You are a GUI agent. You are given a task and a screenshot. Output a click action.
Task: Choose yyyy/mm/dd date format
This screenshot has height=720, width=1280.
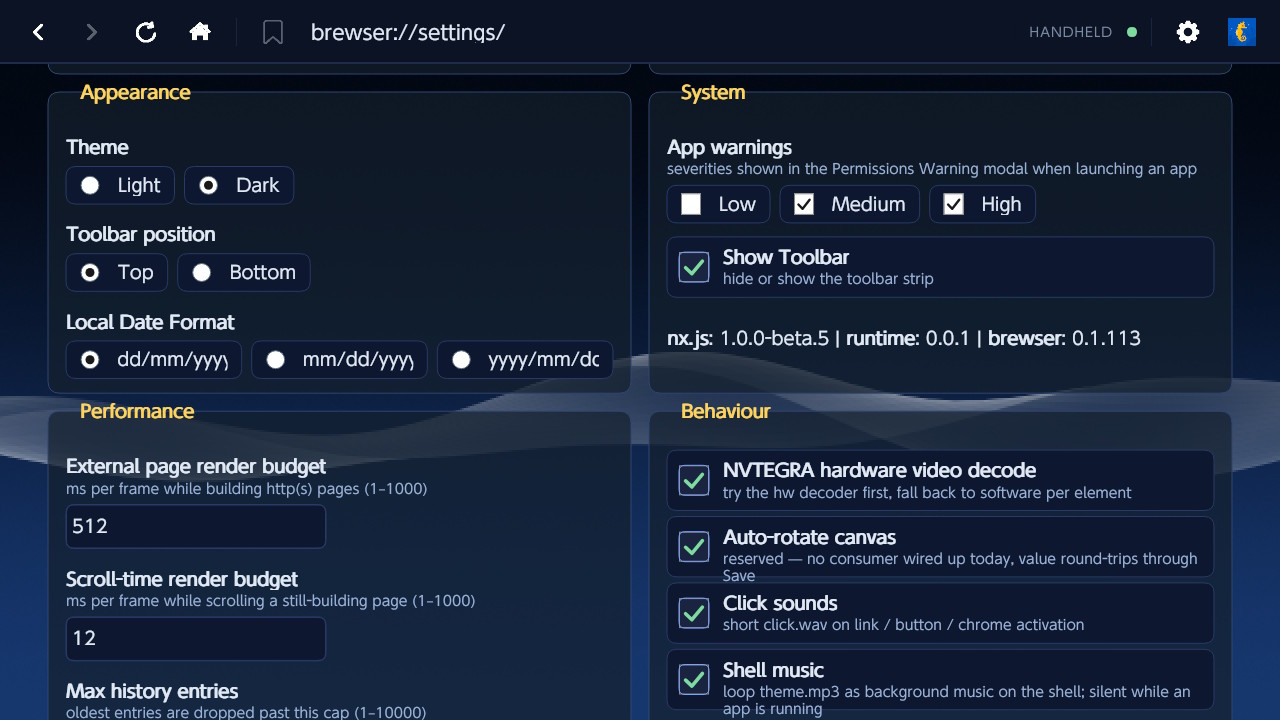coord(525,359)
